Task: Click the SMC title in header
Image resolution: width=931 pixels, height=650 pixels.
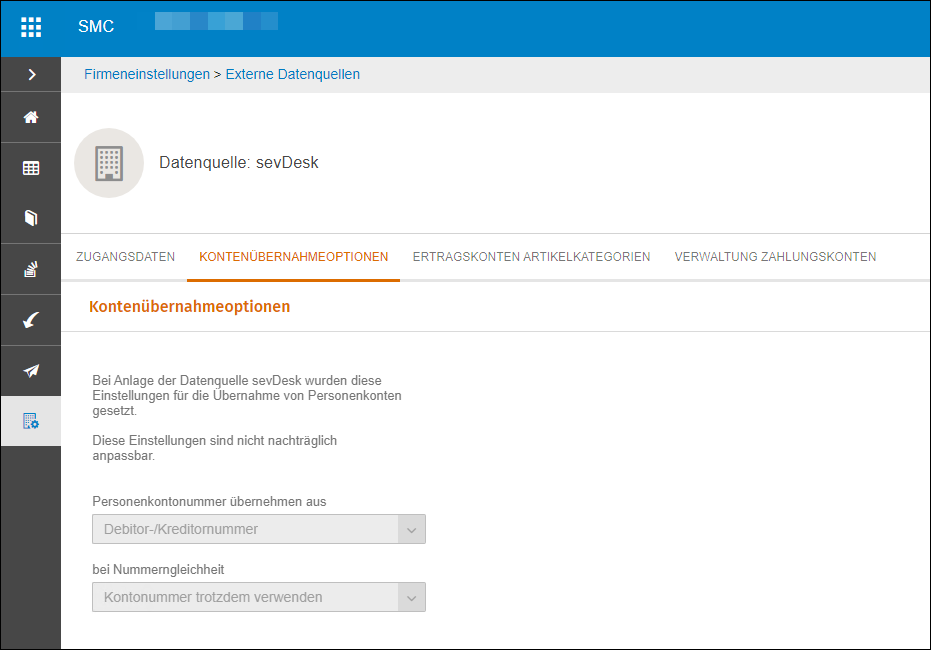Action: click(x=96, y=27)
